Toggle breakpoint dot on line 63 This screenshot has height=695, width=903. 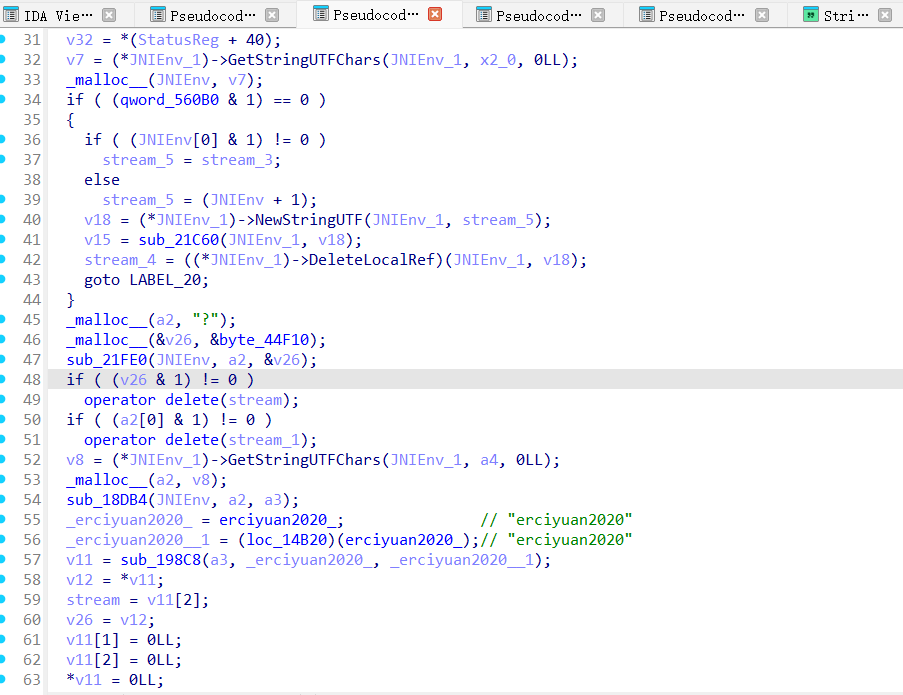point(5,680)
